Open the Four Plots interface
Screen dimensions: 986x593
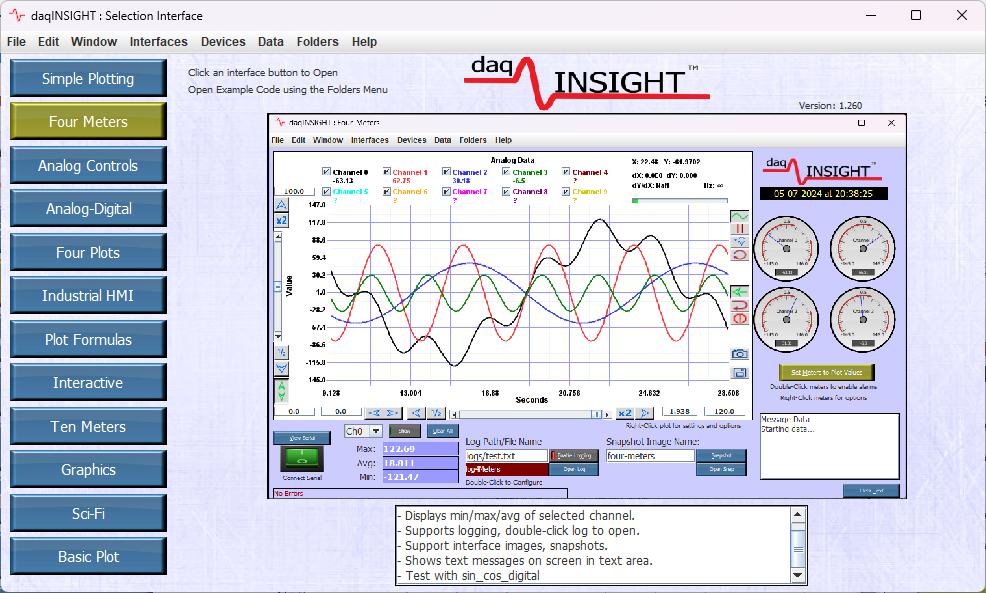click(x=88, y=252)
